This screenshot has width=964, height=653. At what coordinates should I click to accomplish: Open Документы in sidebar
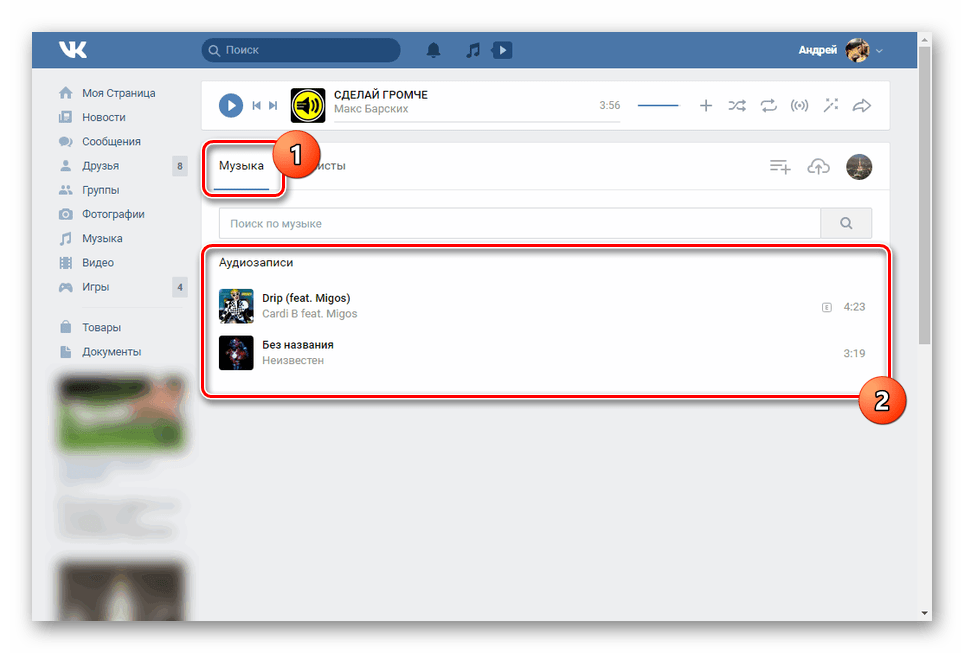point(111,352)
